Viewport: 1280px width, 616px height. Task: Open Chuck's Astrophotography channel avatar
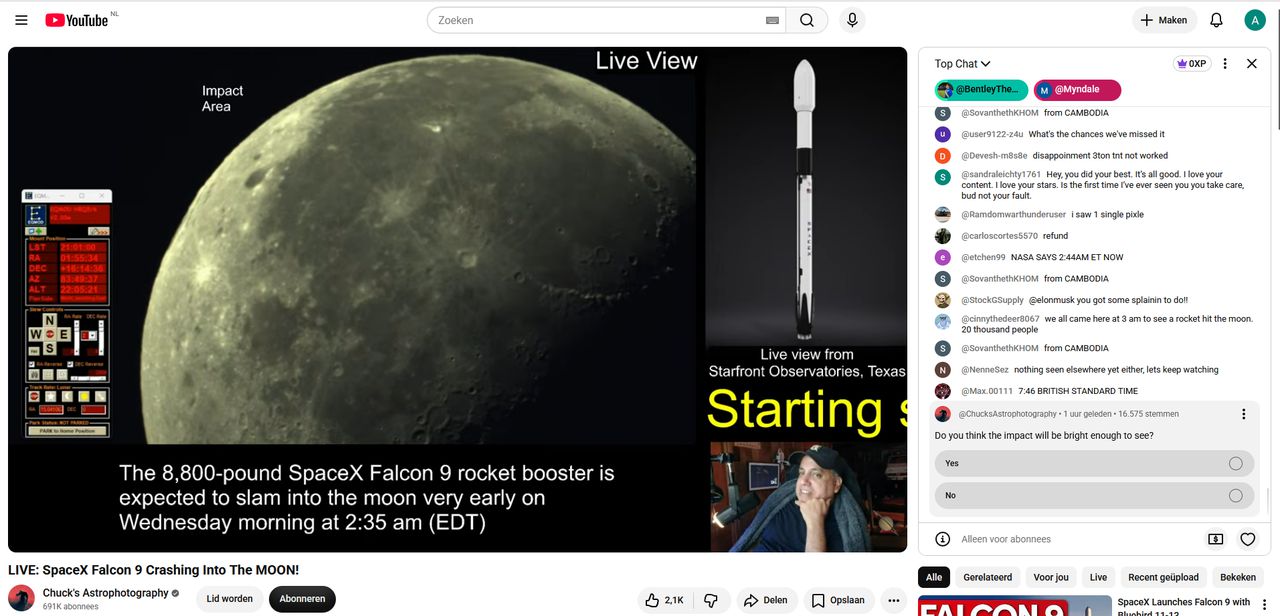pyautogui.click(x=21, y=598)
